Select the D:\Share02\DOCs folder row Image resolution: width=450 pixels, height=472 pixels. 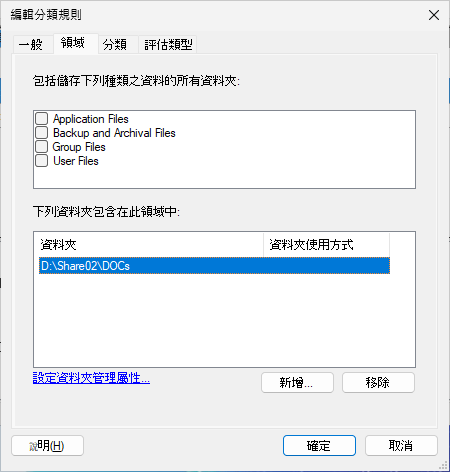[214, 266]
